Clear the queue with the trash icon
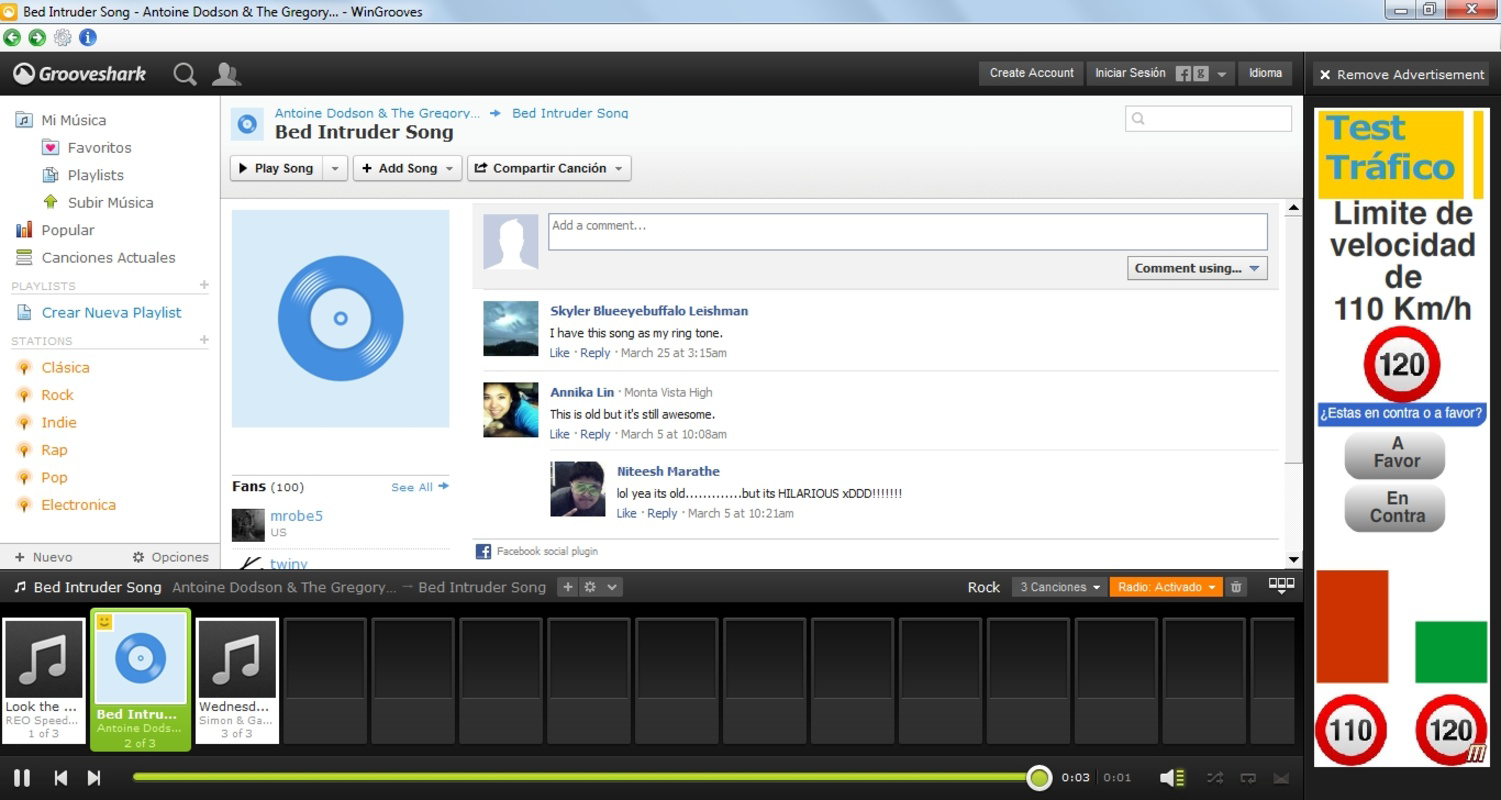The height and width of the screenshot is (800, 1501). [1236, 587]
